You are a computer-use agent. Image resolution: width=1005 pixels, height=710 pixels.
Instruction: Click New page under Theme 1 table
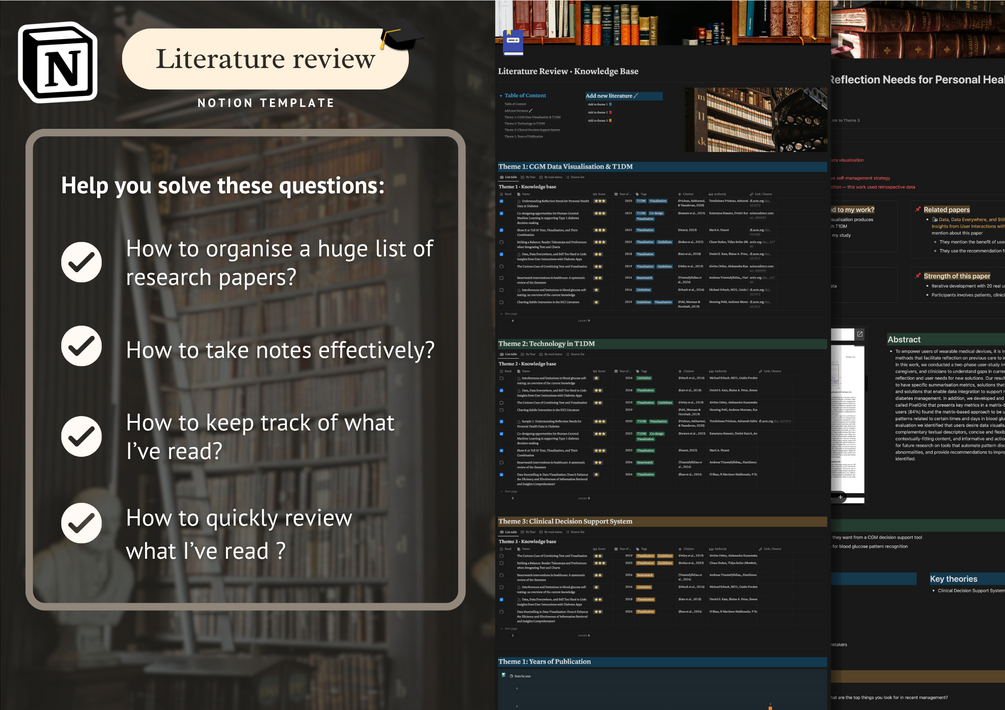point(509,314)
